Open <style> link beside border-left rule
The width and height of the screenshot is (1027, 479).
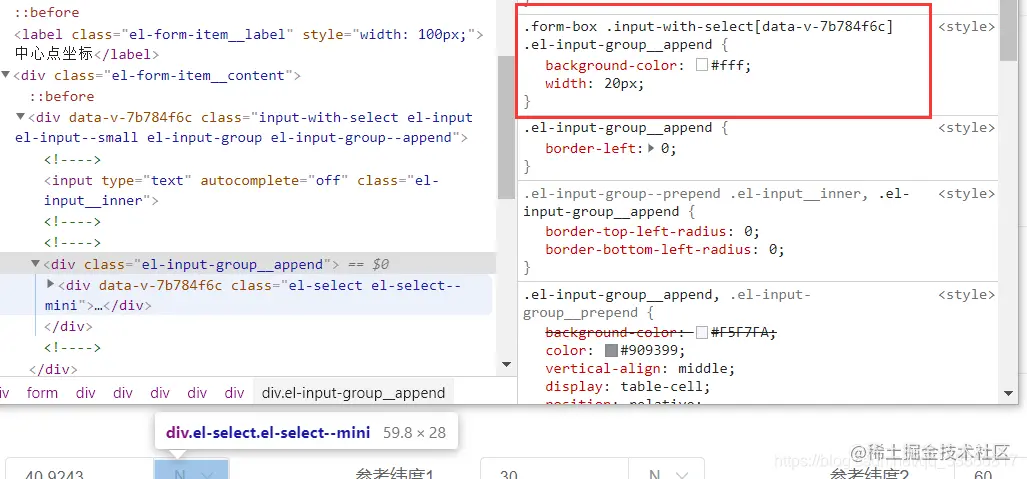(x=966, y=128)
